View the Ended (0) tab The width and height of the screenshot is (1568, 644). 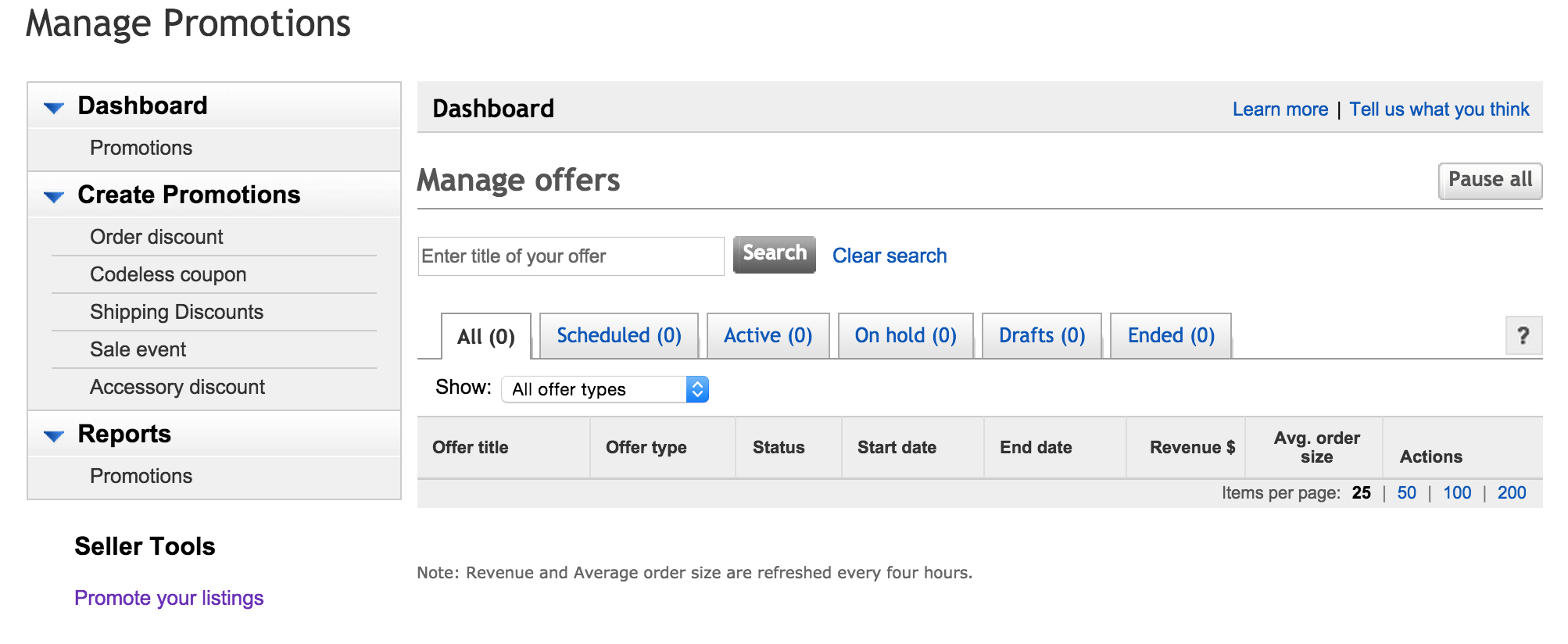[x=1170, y=335]
